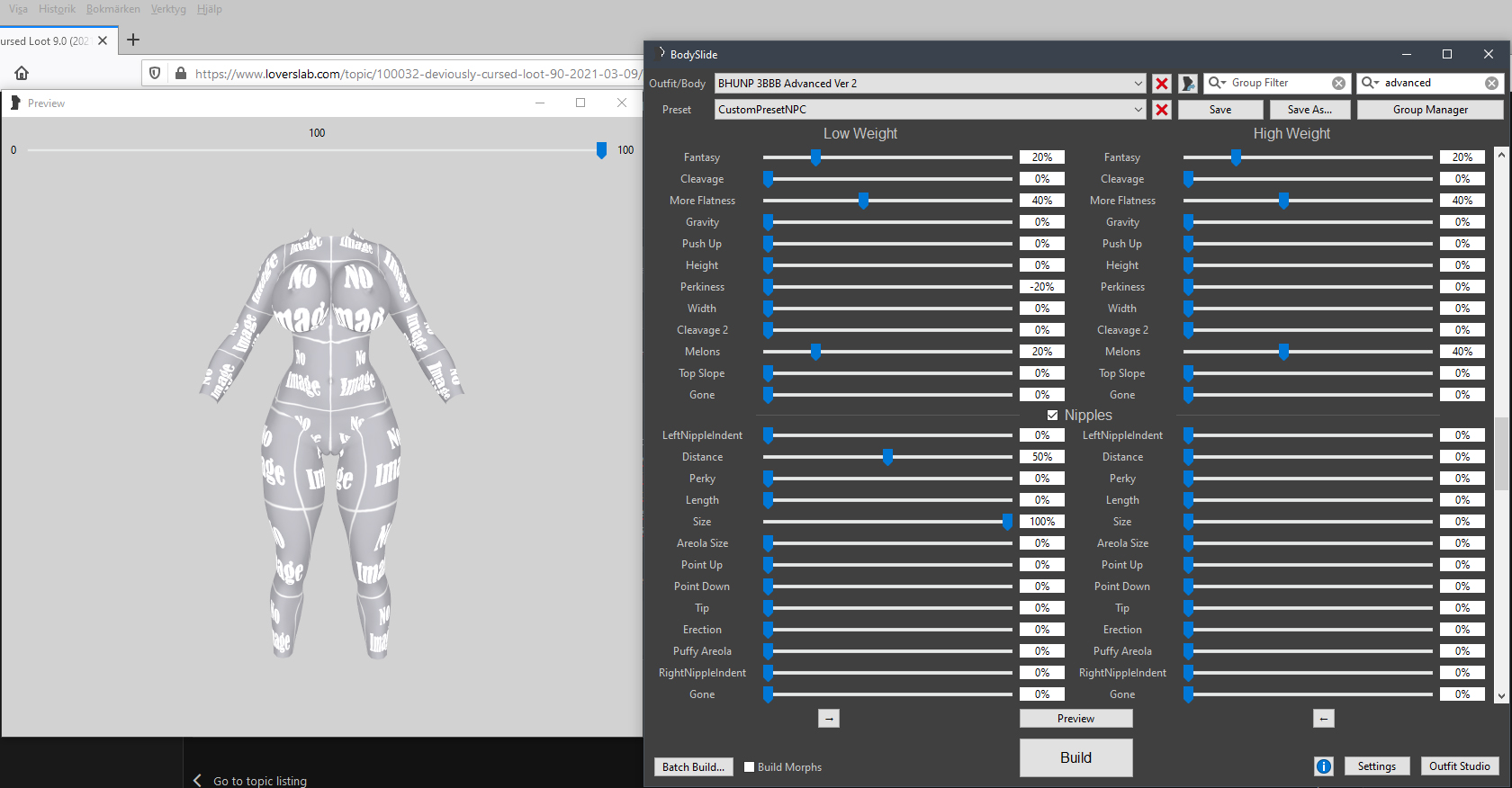
Task: Open Batch Build... dialog
Action: [x=693, y=767]
